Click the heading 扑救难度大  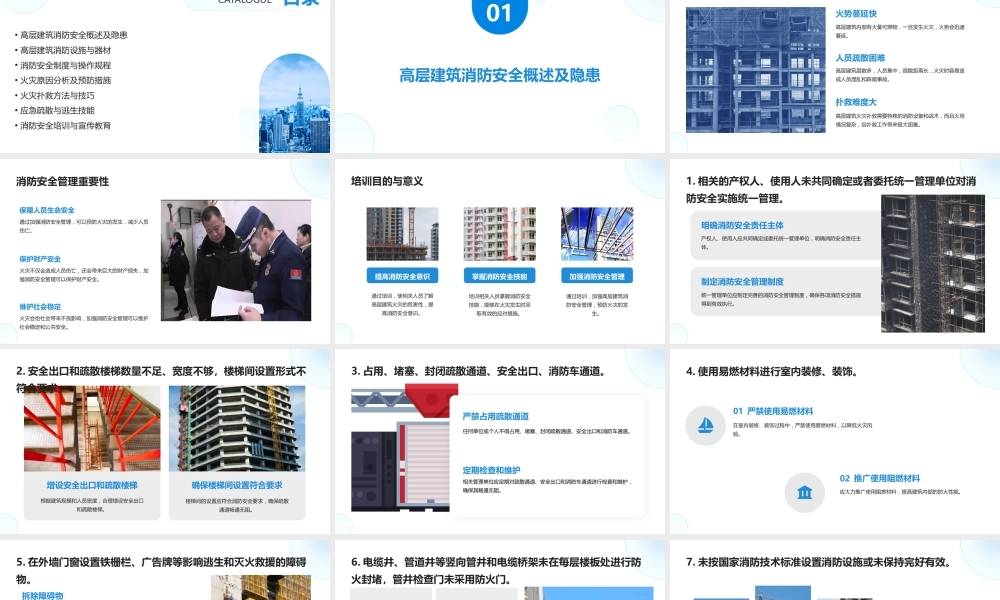click(x=856, y=102)
